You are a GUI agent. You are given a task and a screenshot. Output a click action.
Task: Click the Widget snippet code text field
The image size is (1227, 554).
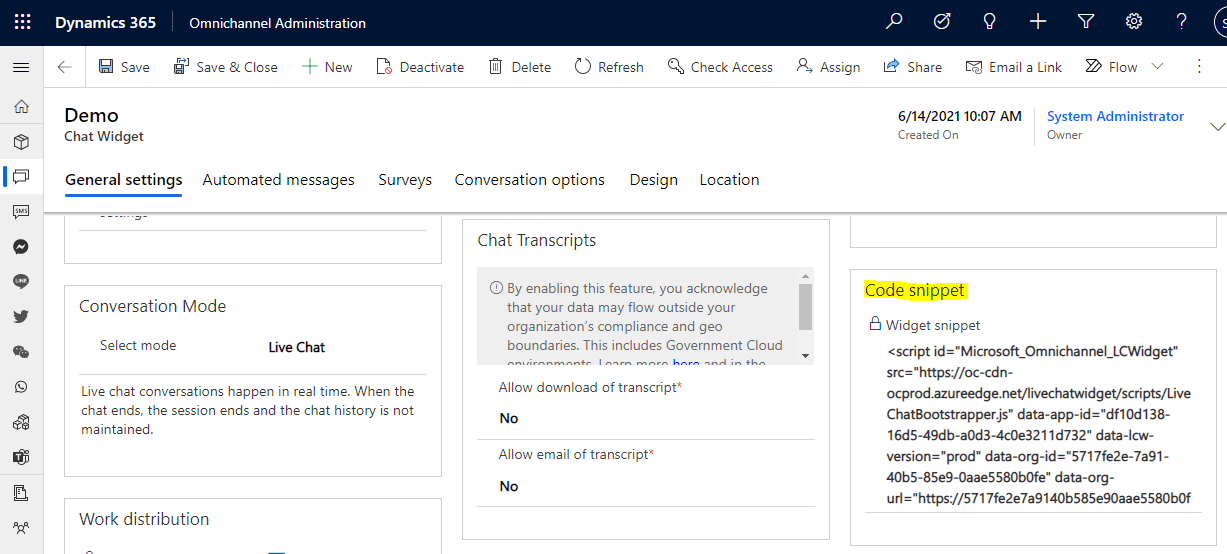[x=1039, y=425]
